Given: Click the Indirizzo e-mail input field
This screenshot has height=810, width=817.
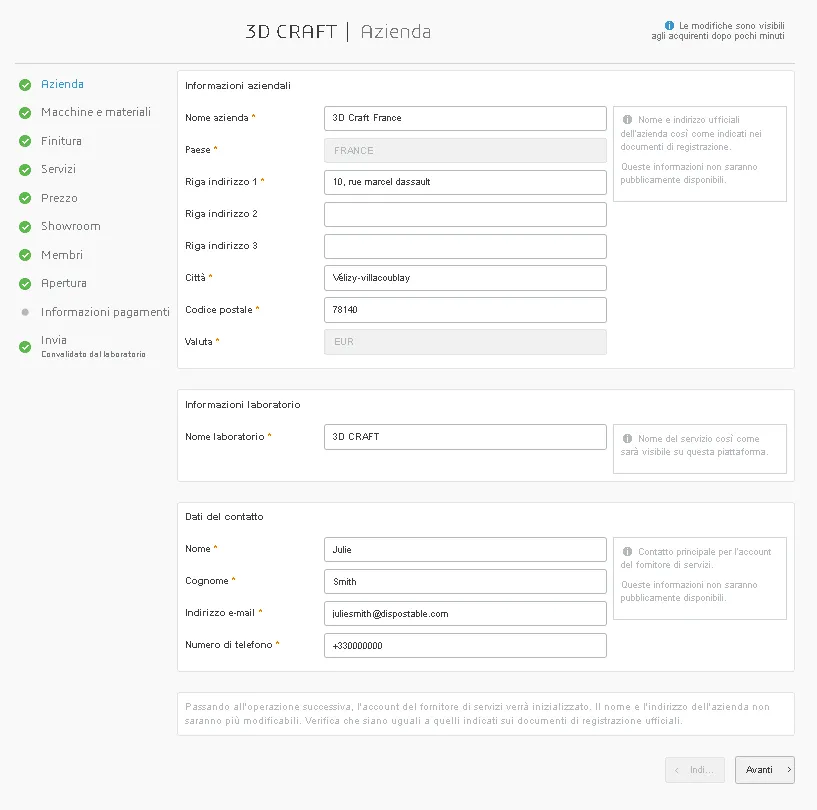Looking at the screenshot, I should [465, 613].
